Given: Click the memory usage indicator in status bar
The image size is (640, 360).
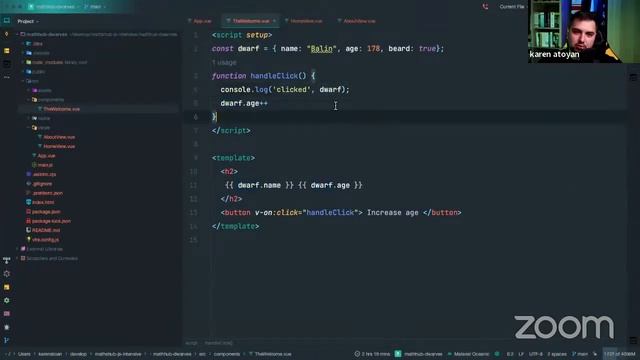Looking at the screenshot, I should 620,354.
